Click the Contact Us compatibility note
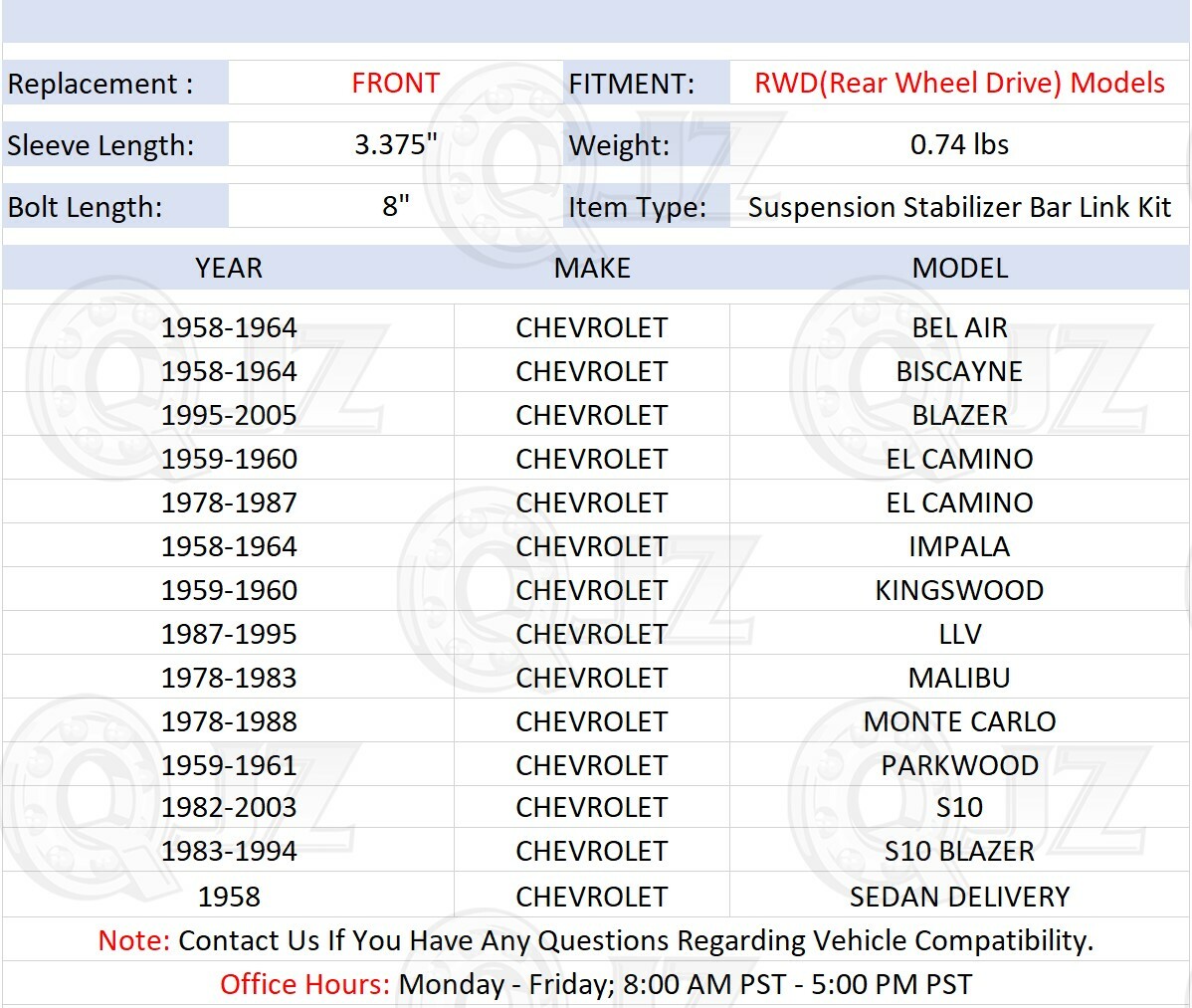Viewport: 1192px width, 1008px height. [596, 939]
